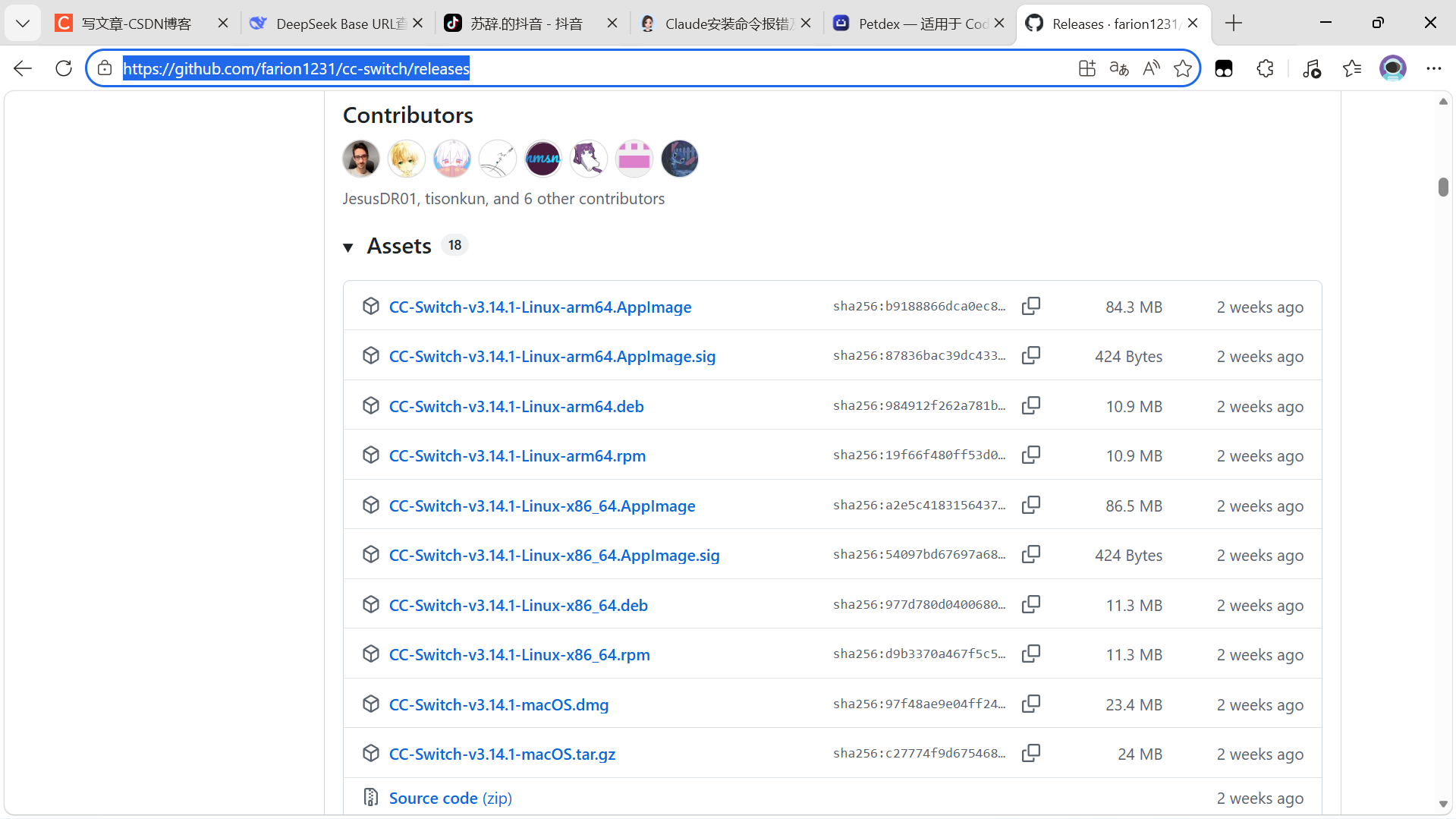Screen dimensions: 1456x819
Task: Switch to the DeepSeek Base URL tab
Action: click(337, 24)
